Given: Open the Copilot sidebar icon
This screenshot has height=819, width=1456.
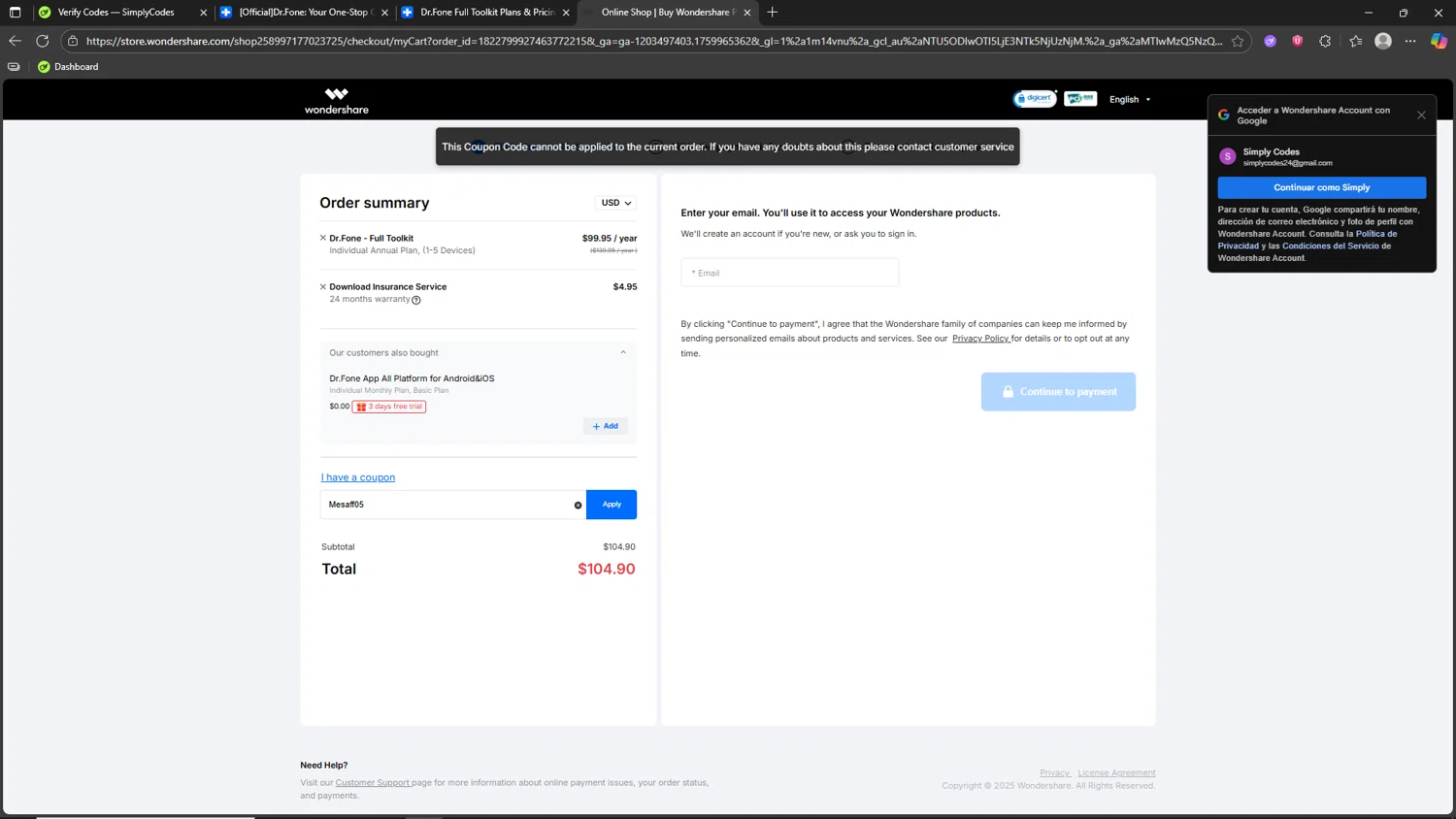Looking at the screenshot, I should (1439, 41).
